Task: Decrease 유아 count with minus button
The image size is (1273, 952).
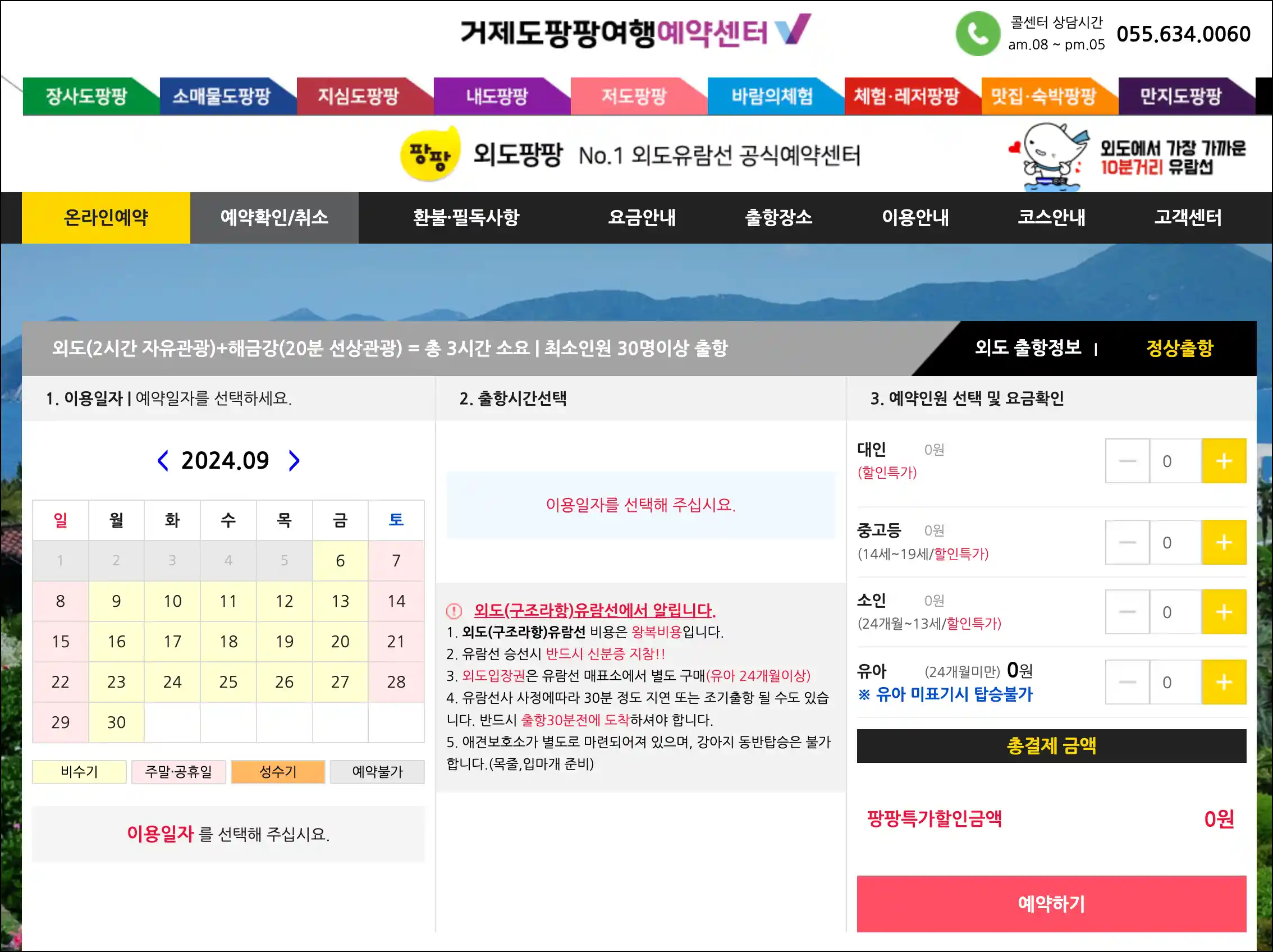Action: [x=1127, y=682]
